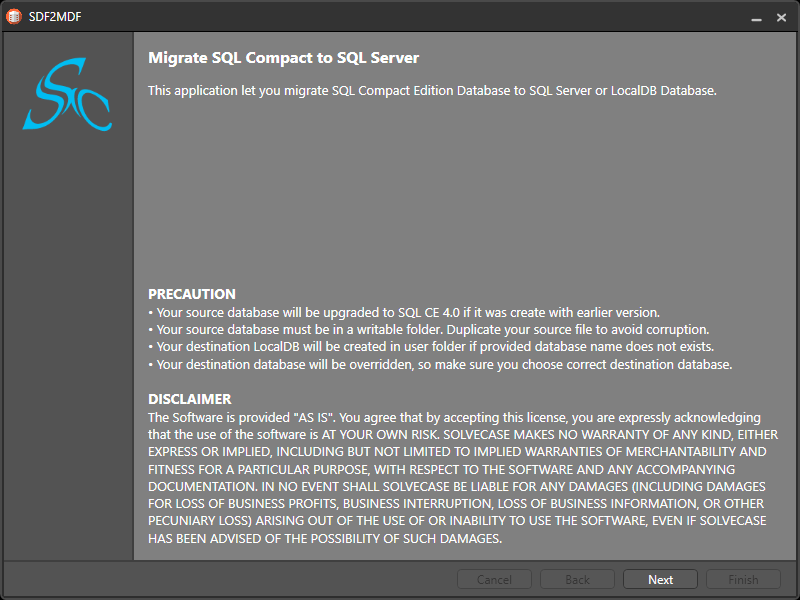The height and width of the screenshot is (600, 800).
Task: Click the 'This application let you migrate' sentence
Action: point(432,91)
